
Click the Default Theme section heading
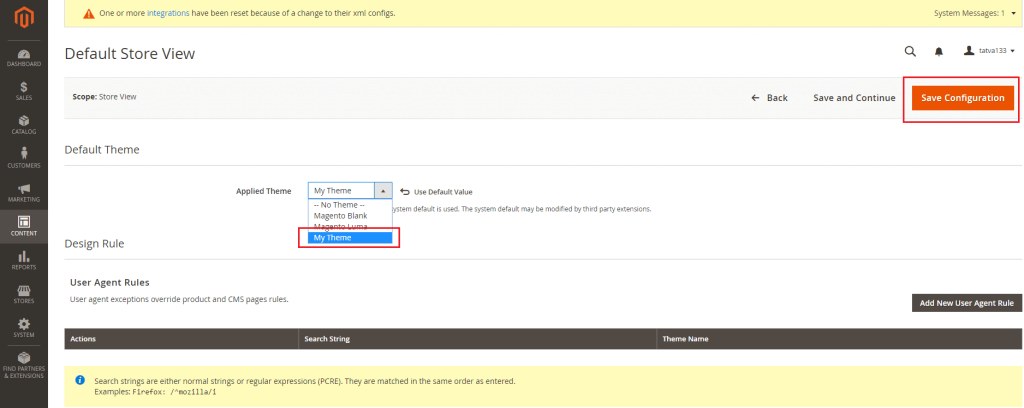tap(102, 149)
